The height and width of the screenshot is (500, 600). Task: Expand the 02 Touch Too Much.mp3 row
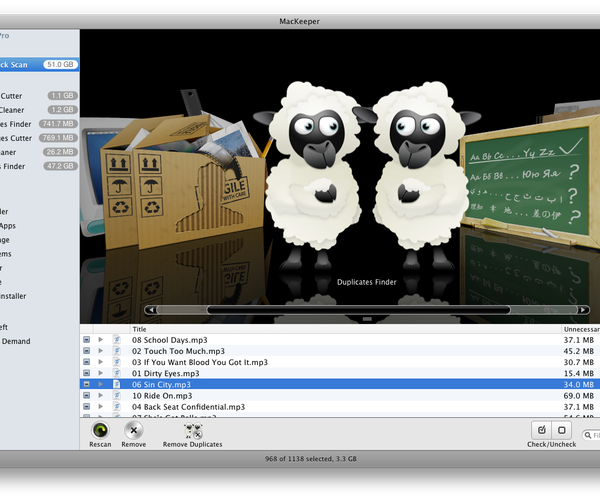[101, 351]
